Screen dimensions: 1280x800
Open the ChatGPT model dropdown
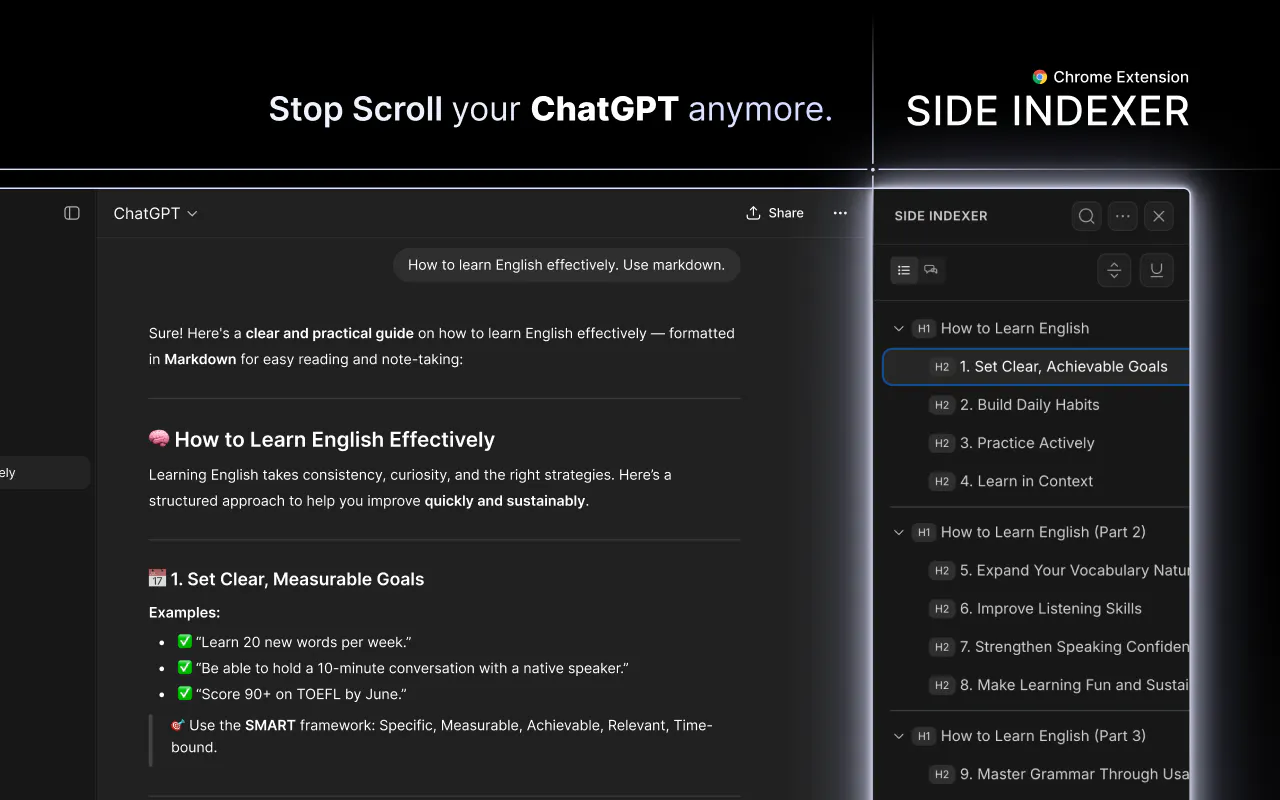155,213
